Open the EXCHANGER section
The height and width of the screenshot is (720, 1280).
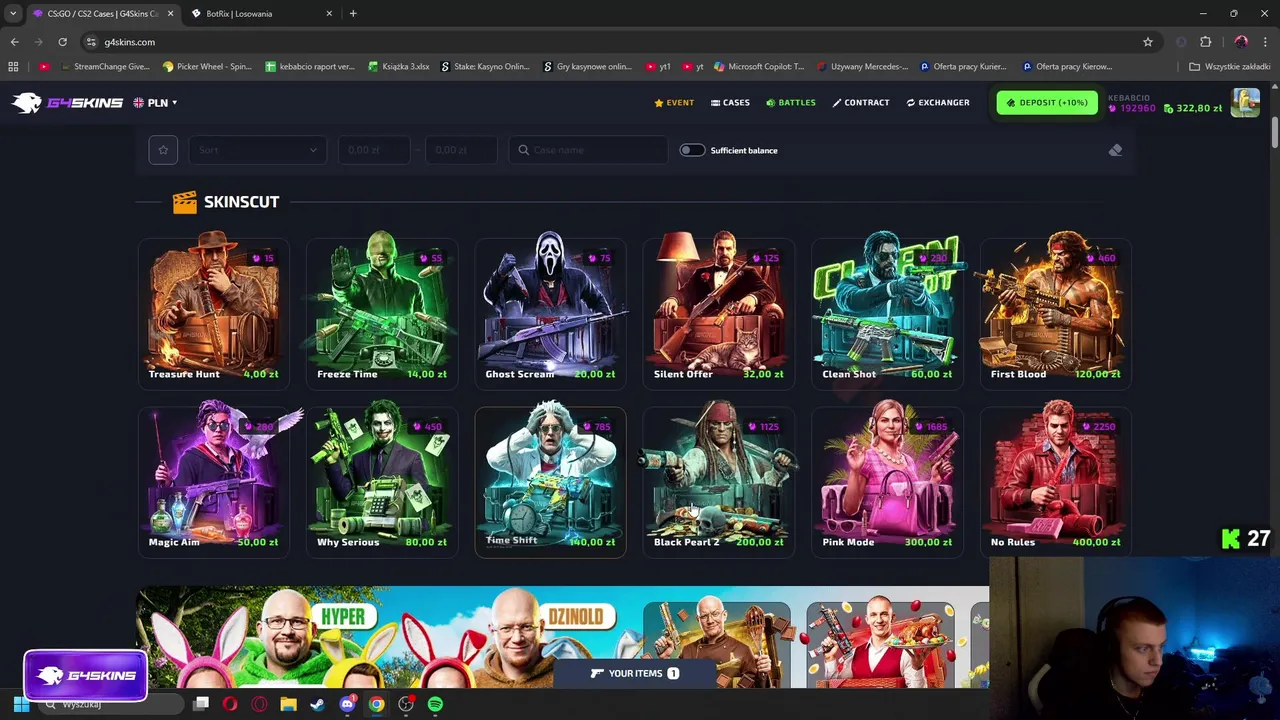point(938,102)
